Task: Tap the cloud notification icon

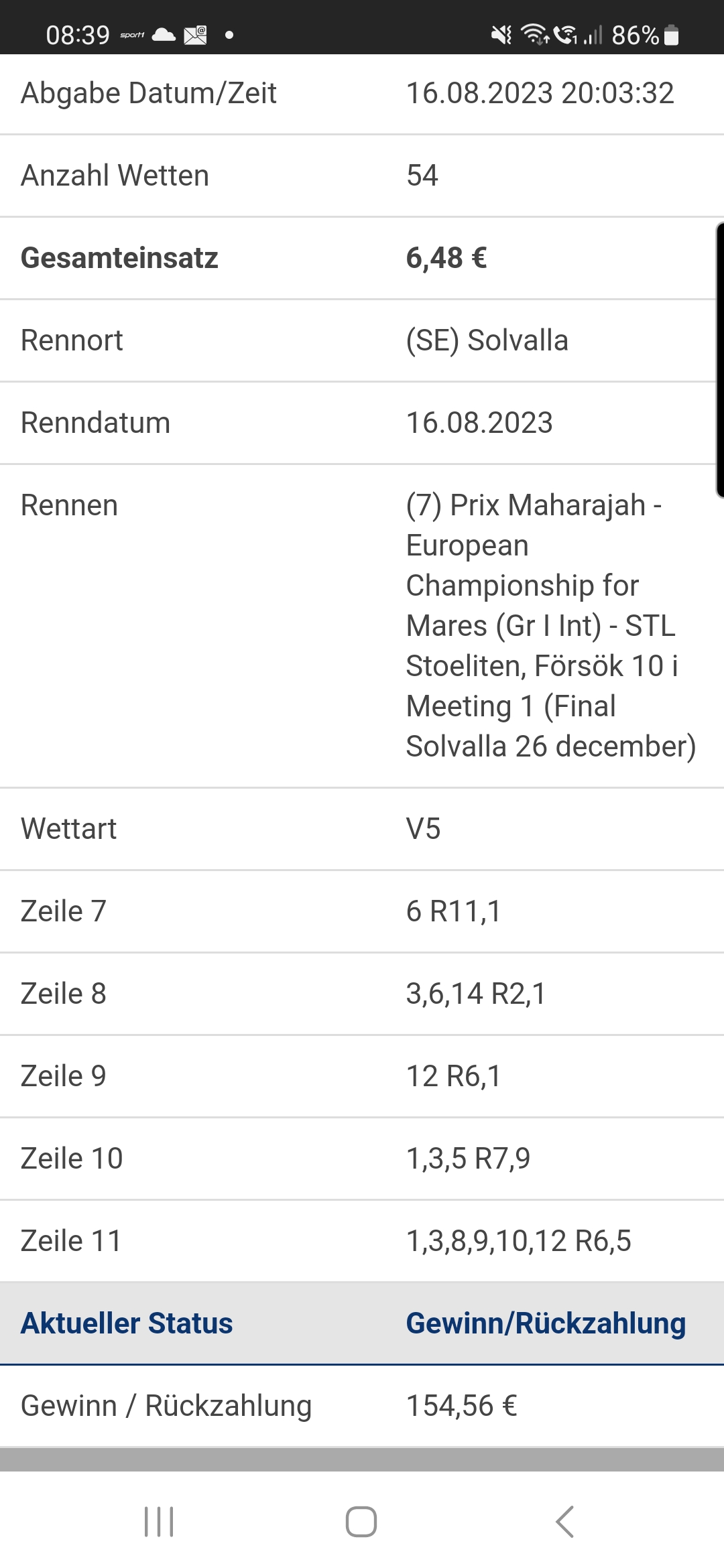Action: pyautogui.click(x=164, y=35)
